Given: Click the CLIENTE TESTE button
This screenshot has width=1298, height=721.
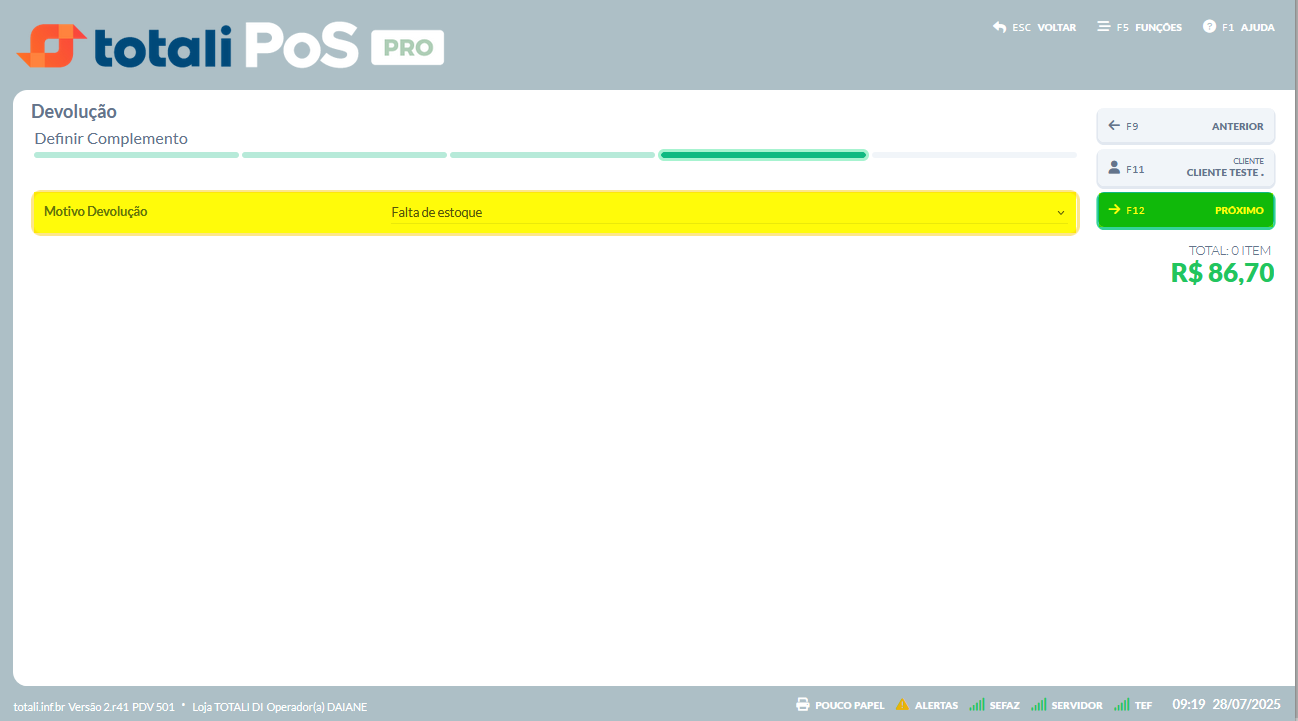Looking at the screenshot, I should click(1186, 168).
